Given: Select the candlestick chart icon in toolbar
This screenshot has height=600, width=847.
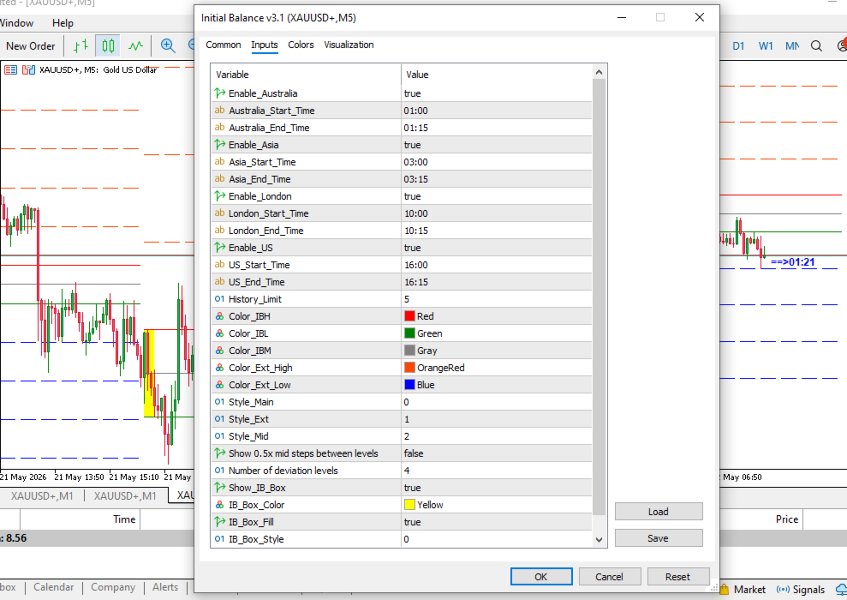Looking at the screenshot, I should pyautogui.click(x=108, y=46).
